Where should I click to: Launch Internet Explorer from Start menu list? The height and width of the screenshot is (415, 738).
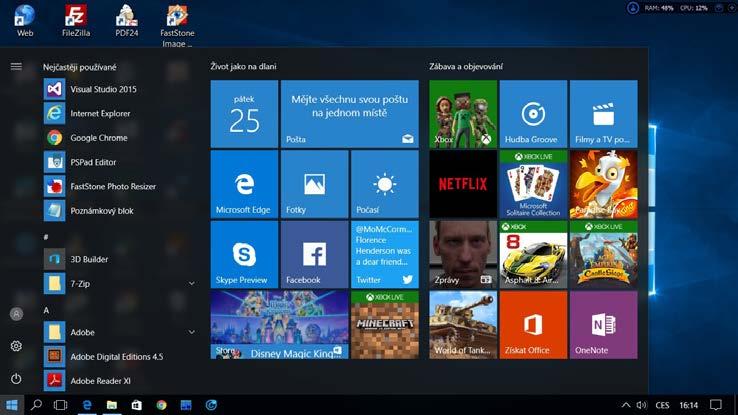tap(118, 113)
